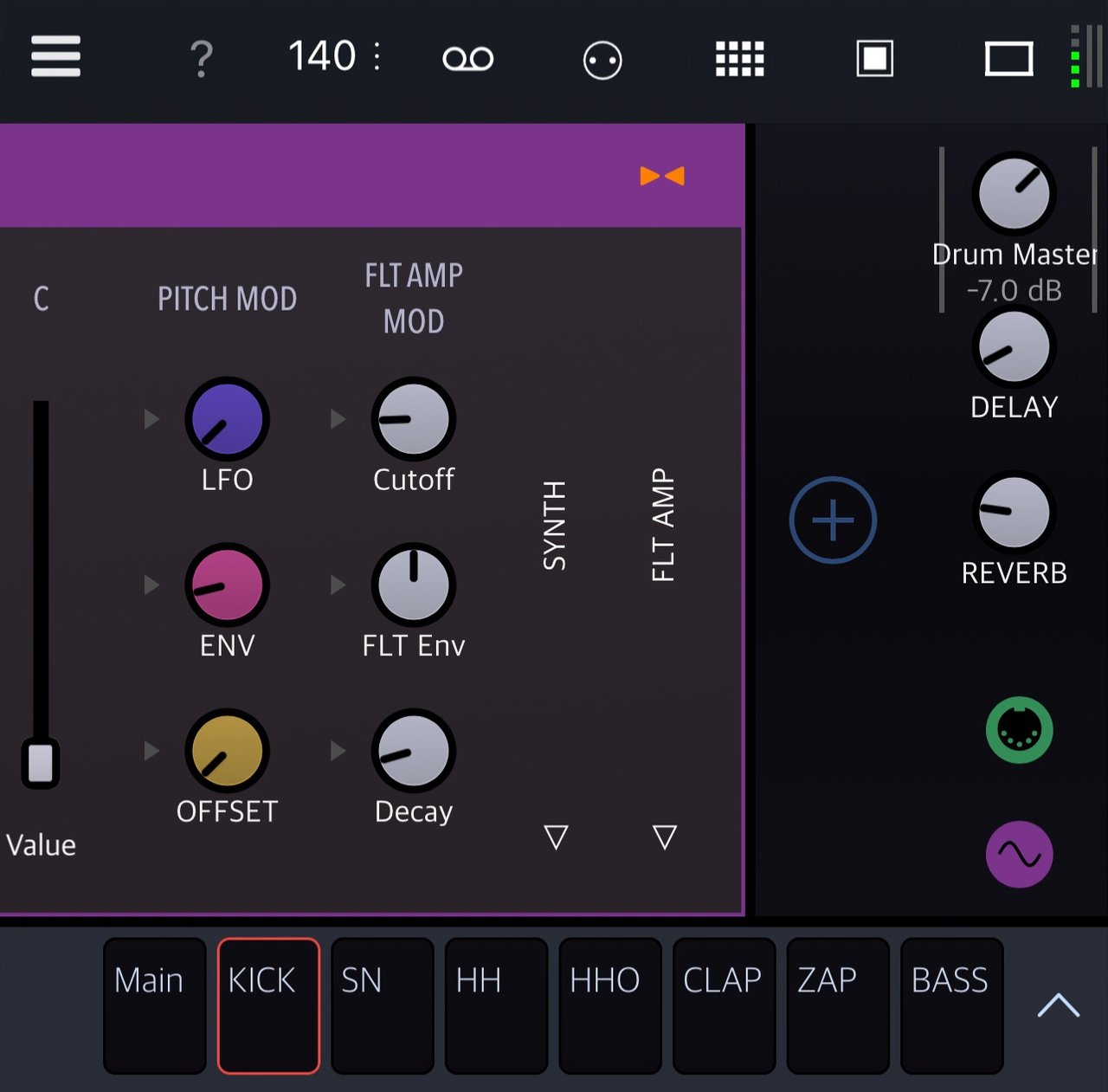Click the purple sine wave icon

click(1020, 855)
